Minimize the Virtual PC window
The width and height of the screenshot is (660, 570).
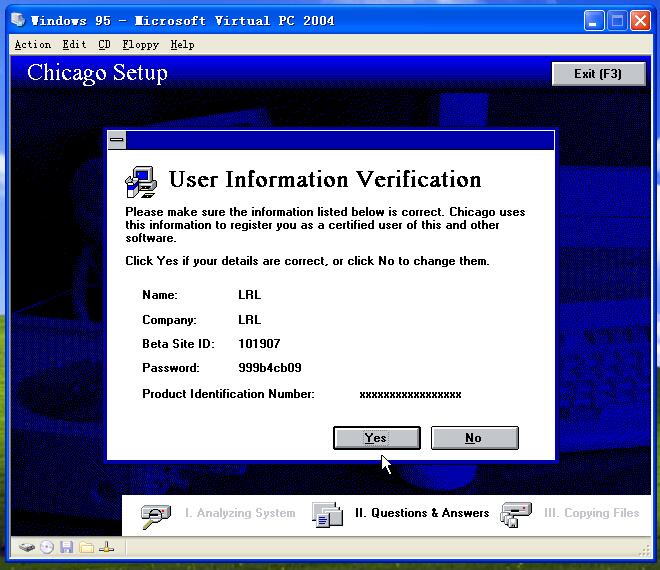tap(594, 21)
